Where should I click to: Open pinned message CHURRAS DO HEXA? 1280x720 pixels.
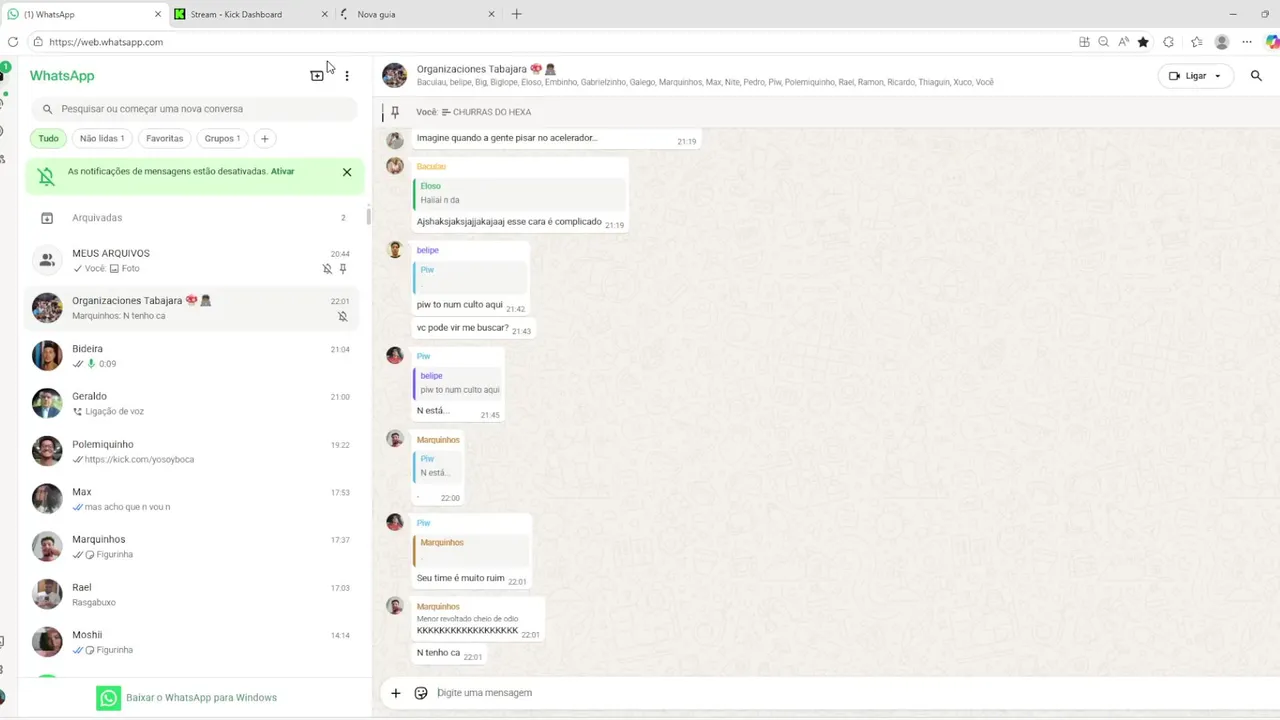coord(492,112)
